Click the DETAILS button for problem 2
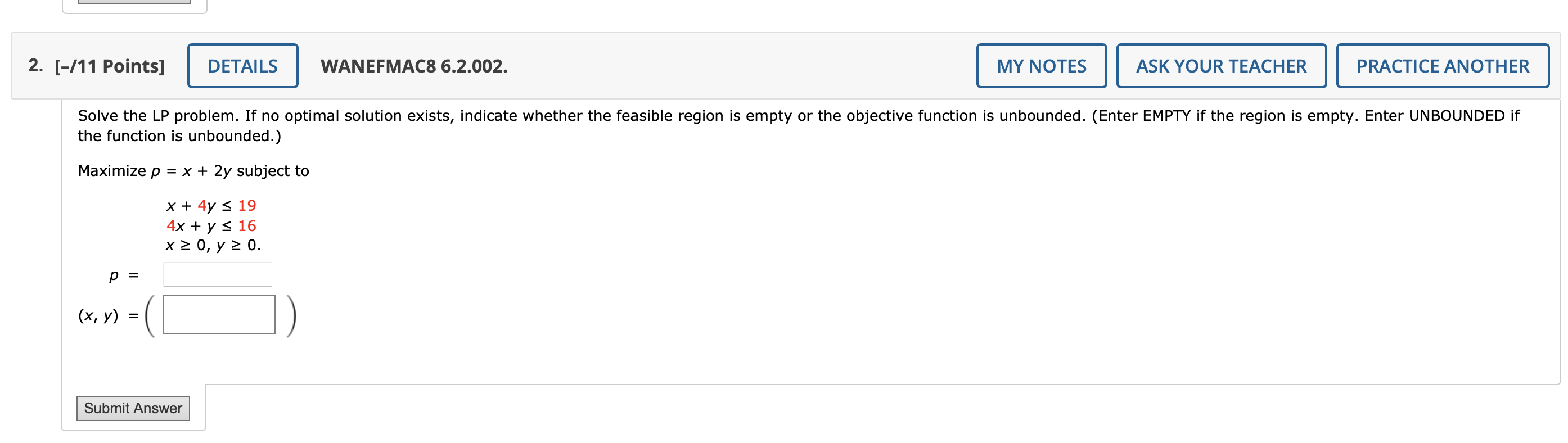 tap(242, 65)
